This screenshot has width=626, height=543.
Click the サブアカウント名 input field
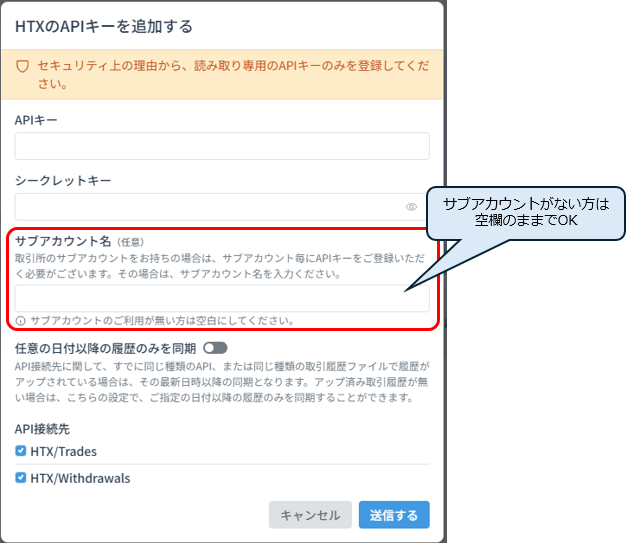click(222, 298)
